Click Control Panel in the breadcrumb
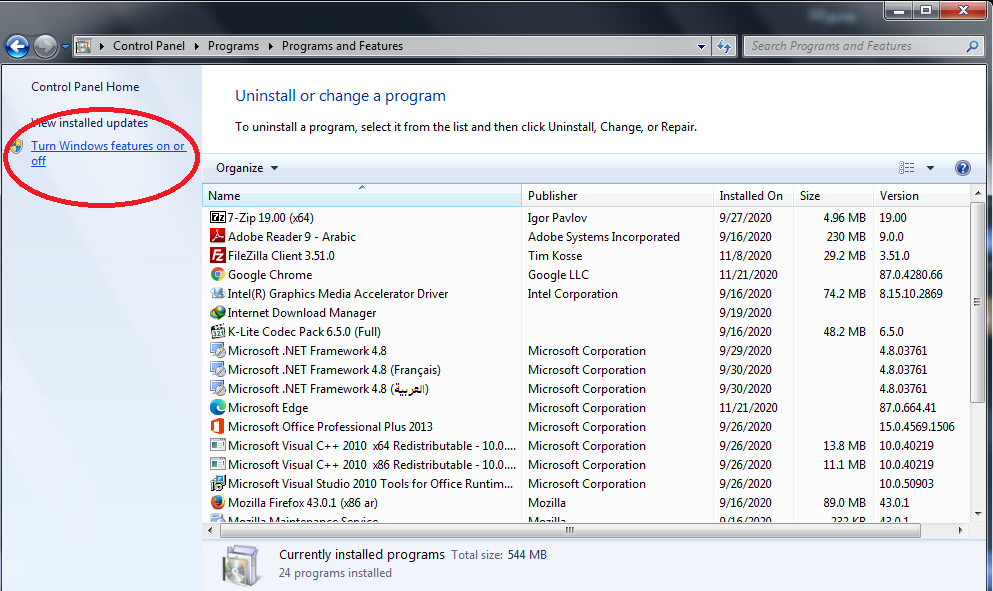Screen dimensions: 993x591 click(149, 46)
